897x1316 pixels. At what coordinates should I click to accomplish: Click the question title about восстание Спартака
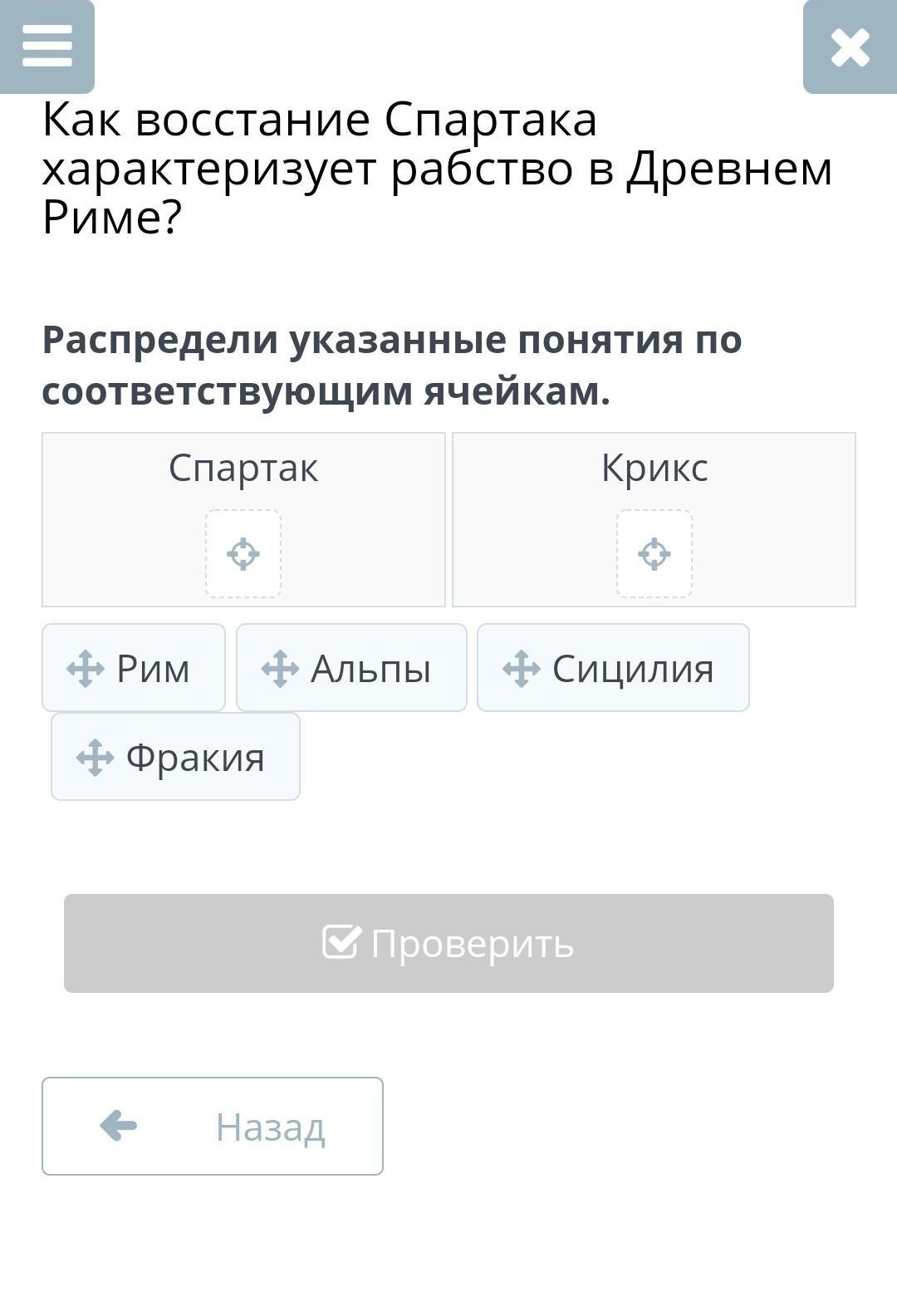tap(437, 169)
